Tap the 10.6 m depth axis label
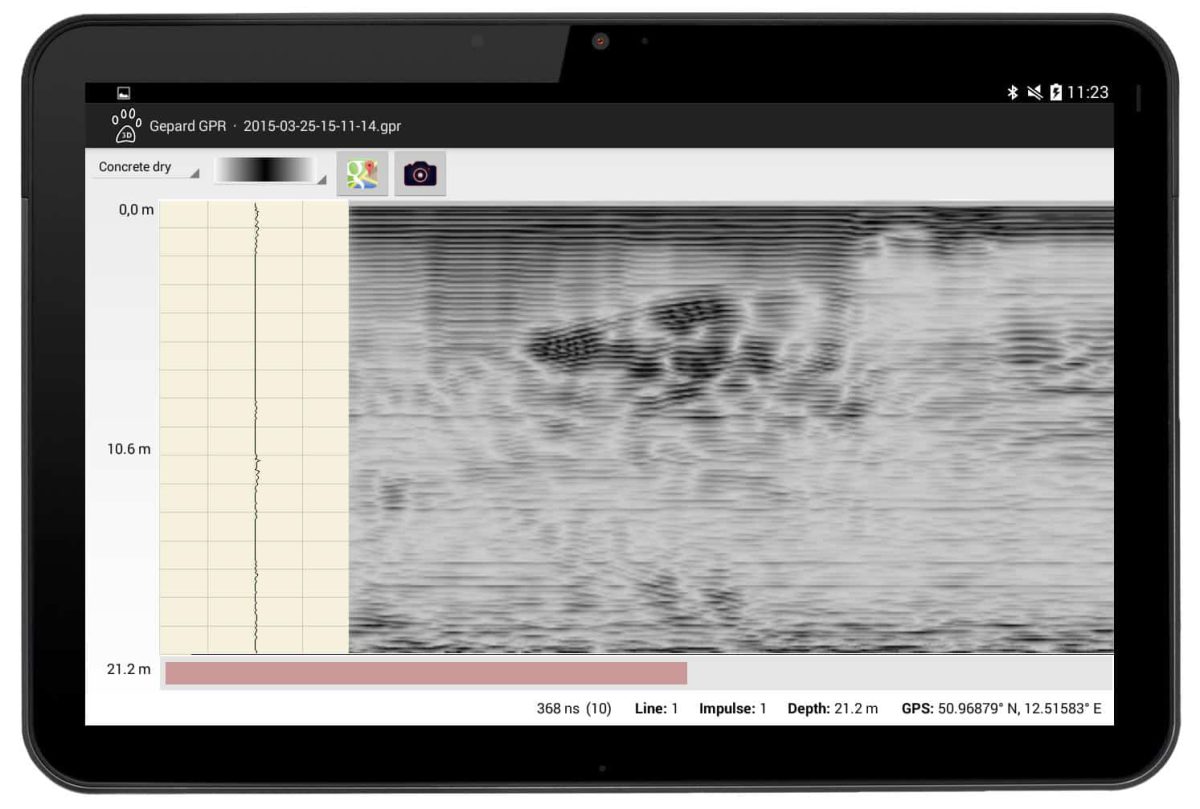 click(x=129, y=449)
